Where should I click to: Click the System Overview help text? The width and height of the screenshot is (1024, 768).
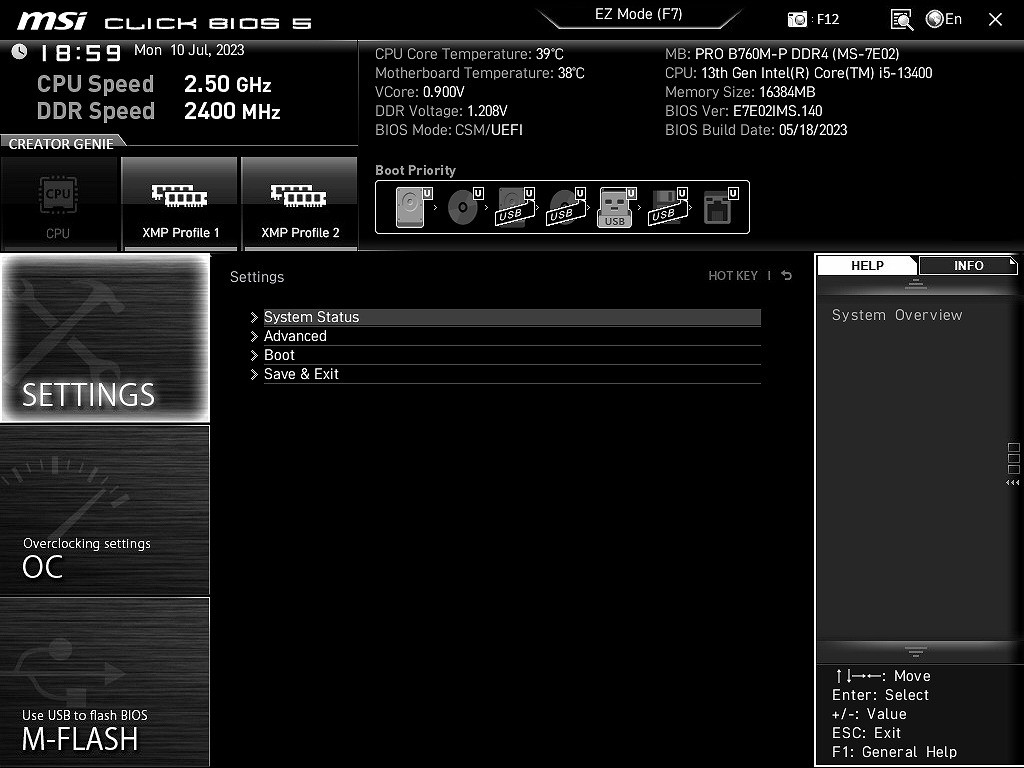tap(897, 315)
